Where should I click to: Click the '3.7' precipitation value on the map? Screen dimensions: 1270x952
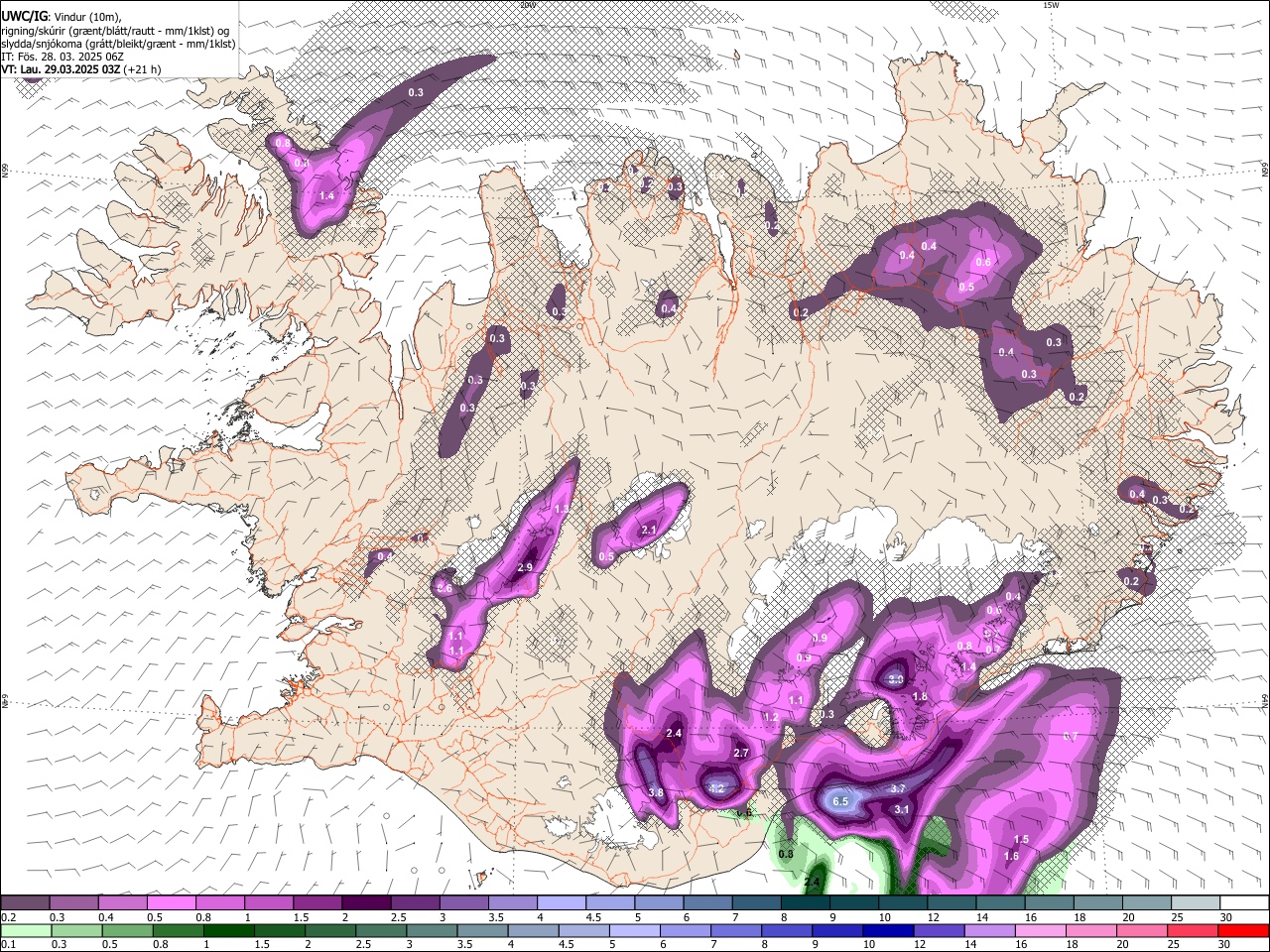tap(898, 788)
